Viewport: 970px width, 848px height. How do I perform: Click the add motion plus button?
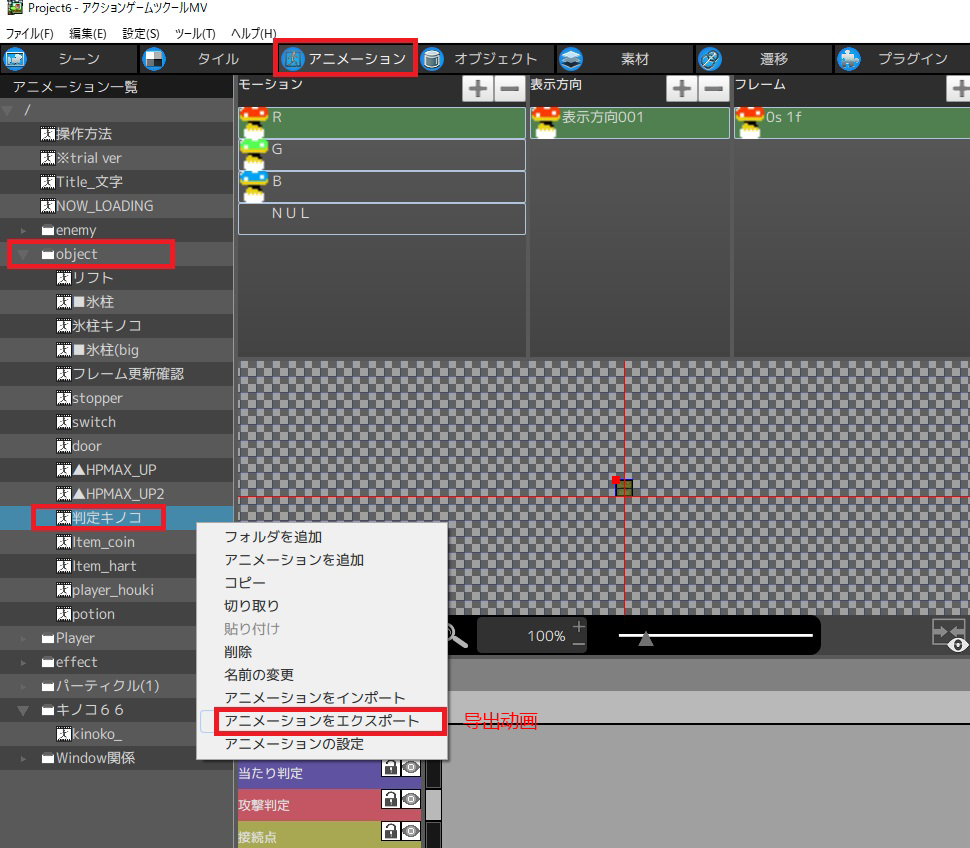click(x=478, y=89)
